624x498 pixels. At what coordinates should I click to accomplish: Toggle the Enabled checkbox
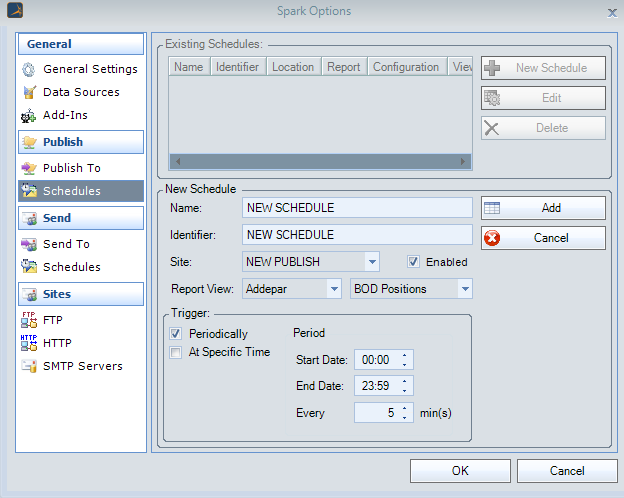tap(413, 262)
